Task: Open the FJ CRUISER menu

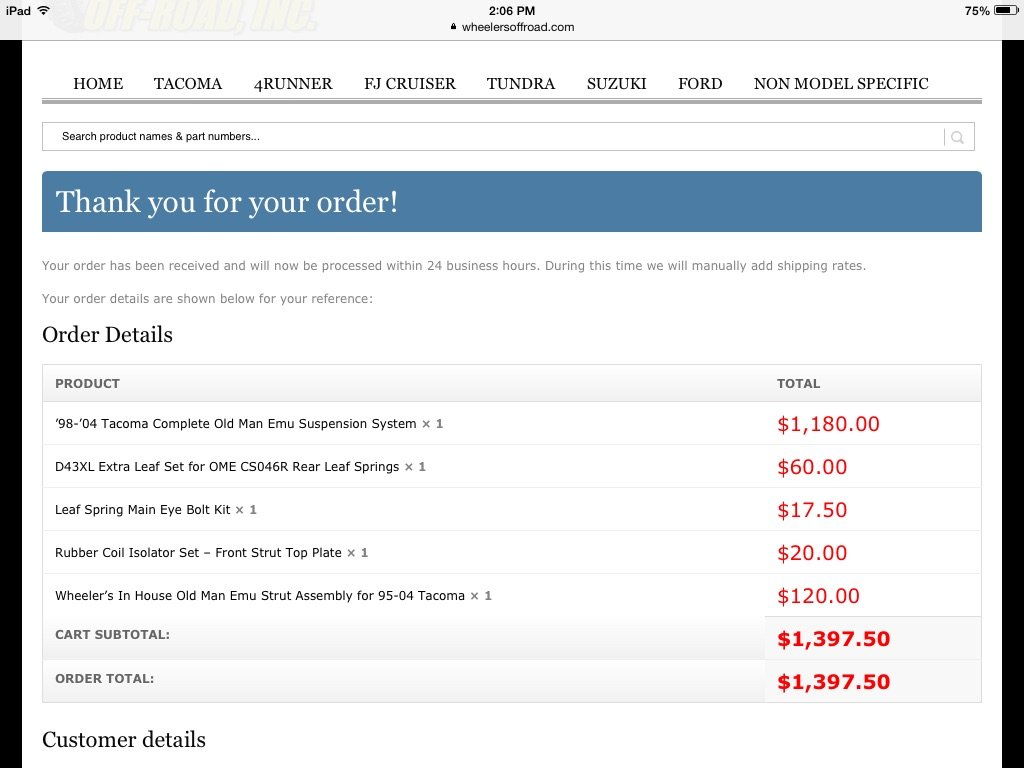Action: 409,84
